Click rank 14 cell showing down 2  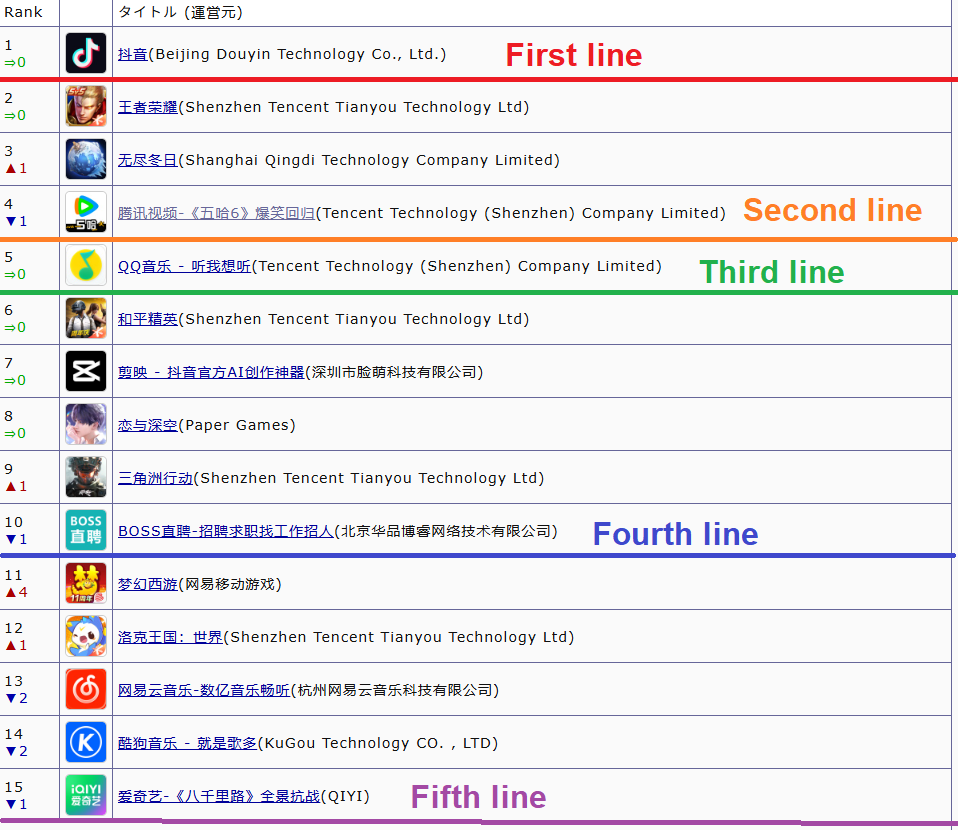(29, 742)
